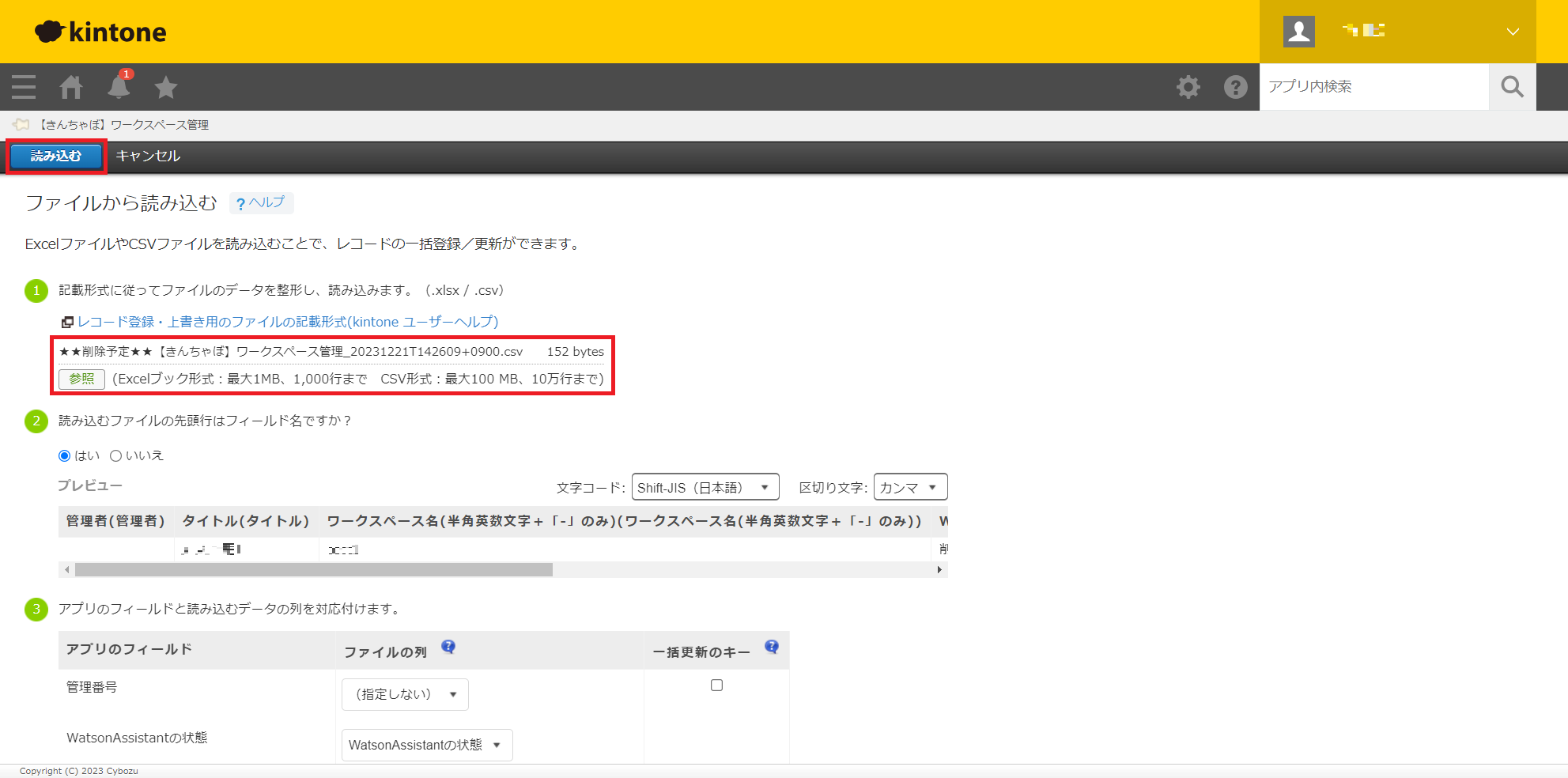Click the preview horizontal scrollbar
Screen dimensions: 1568x778
(x=313, y=569)
